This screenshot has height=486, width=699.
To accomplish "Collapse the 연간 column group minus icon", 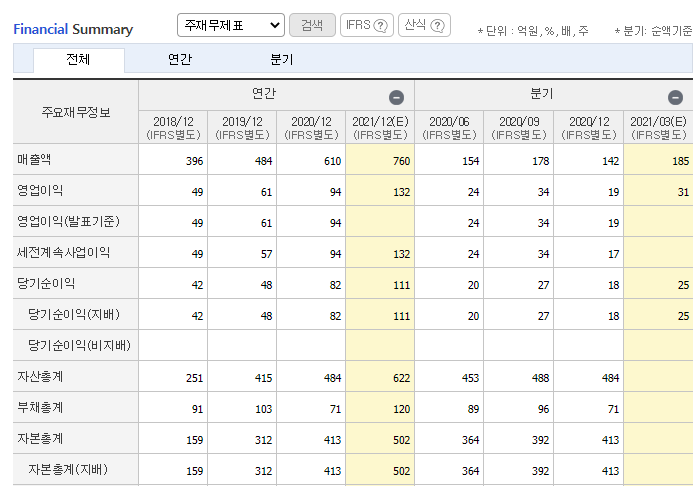I will [396, 97].
